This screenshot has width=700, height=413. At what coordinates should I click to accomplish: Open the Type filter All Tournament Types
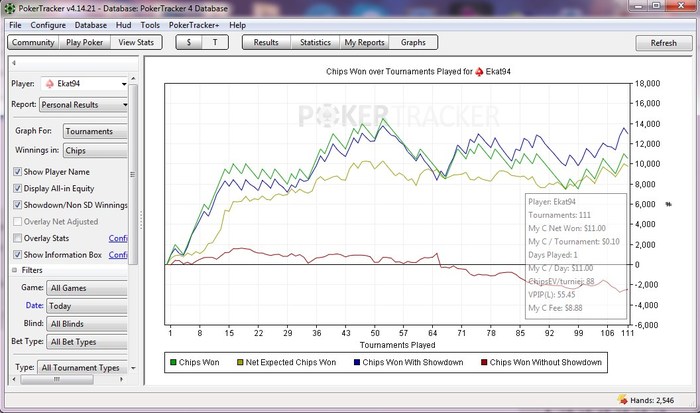(x=83, y=367)
